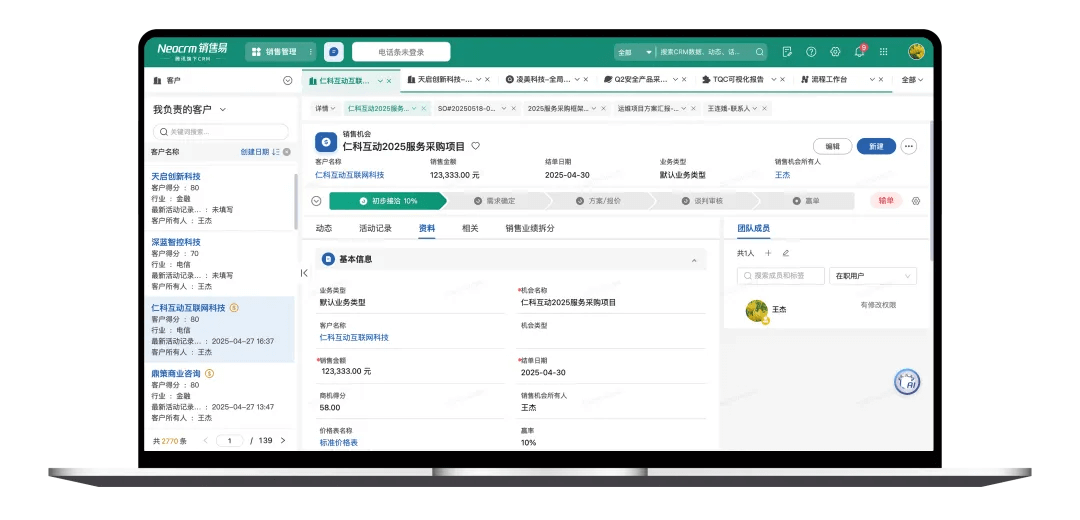
Task: Switch to the 动态 tab
Action: click(324, 228)
